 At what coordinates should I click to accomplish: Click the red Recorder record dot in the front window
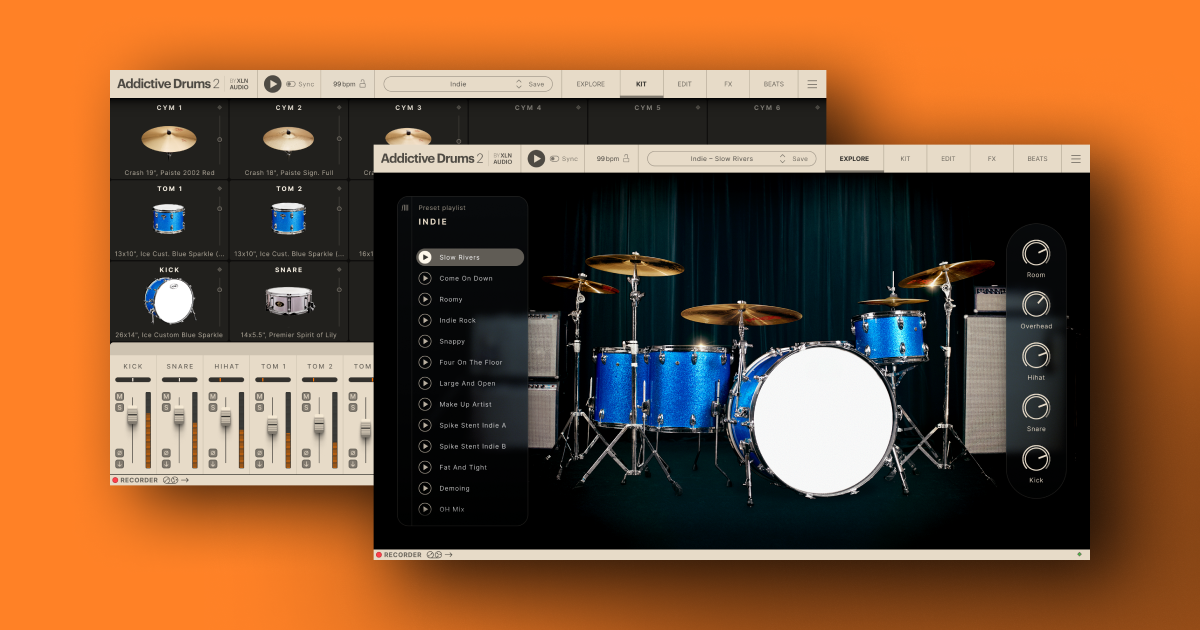(x=379, y=555)
